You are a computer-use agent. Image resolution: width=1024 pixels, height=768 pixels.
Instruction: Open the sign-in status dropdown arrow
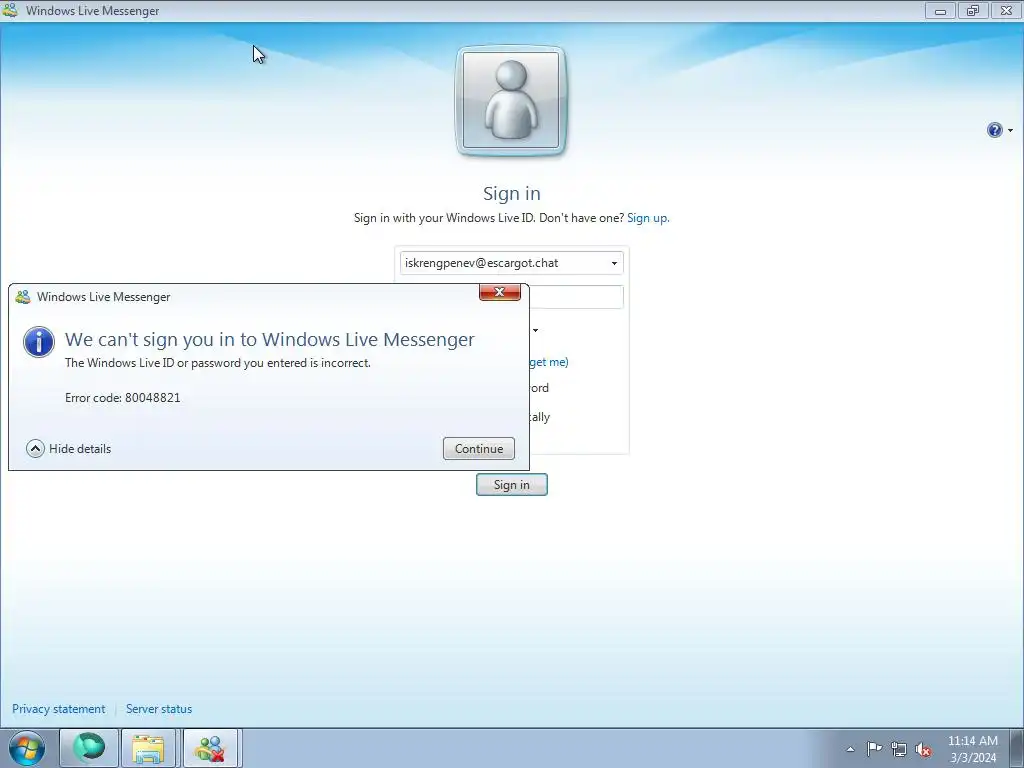[x=536, y=330]
